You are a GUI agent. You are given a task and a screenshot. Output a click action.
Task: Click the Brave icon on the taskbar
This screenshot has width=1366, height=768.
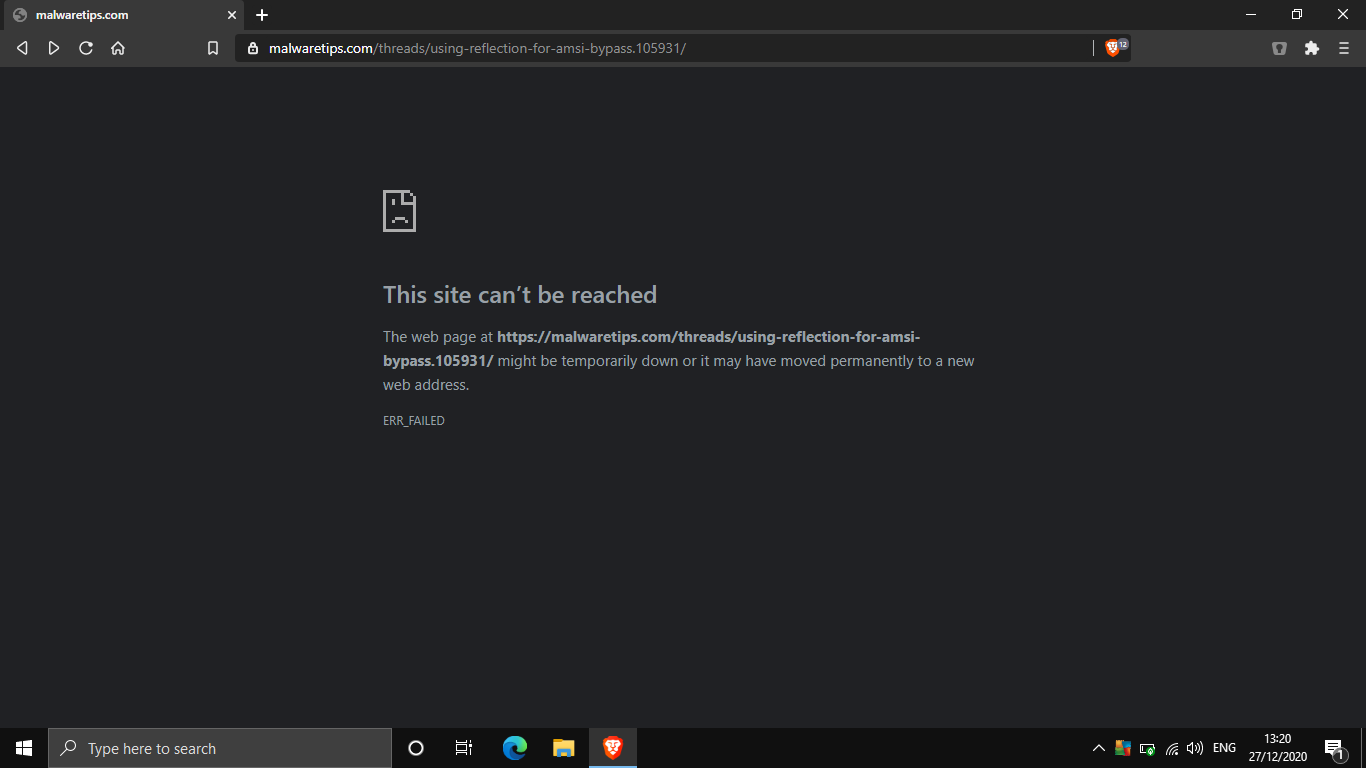click(613, 748)
